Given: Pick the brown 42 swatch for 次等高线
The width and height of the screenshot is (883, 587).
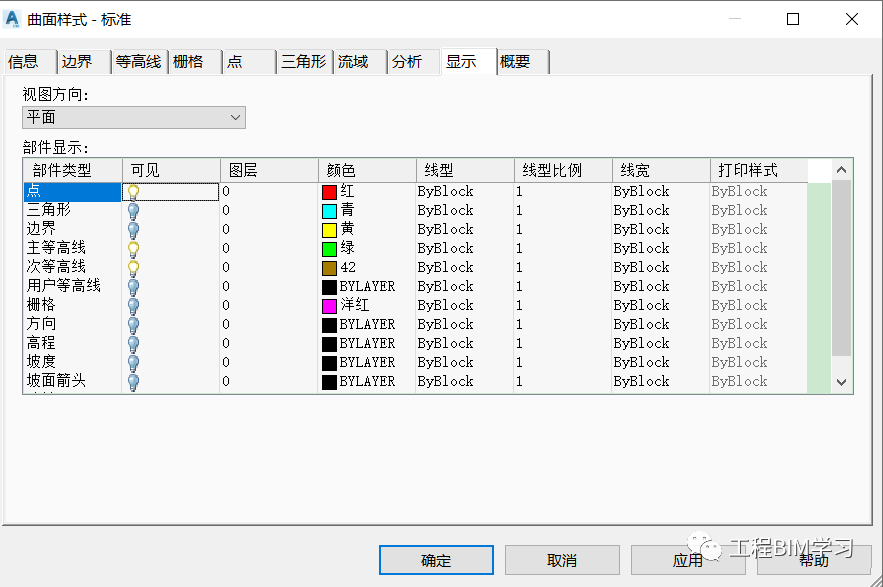Looking at the screenshot, I should tap(329, 268).
